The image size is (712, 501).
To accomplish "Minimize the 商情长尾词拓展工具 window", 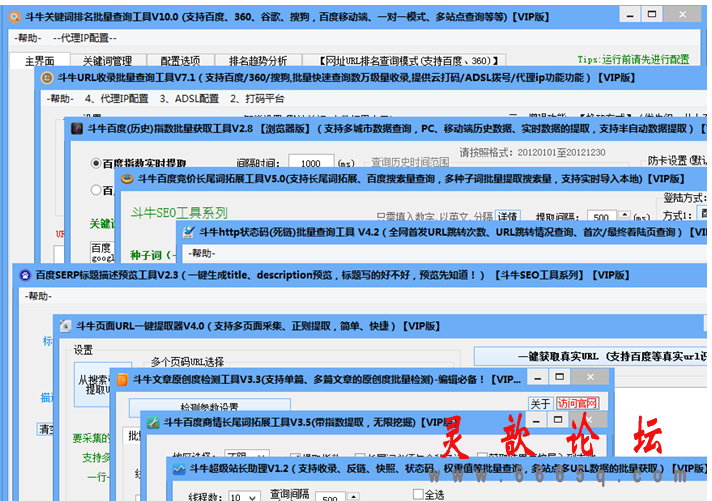I will click(536, 420).
